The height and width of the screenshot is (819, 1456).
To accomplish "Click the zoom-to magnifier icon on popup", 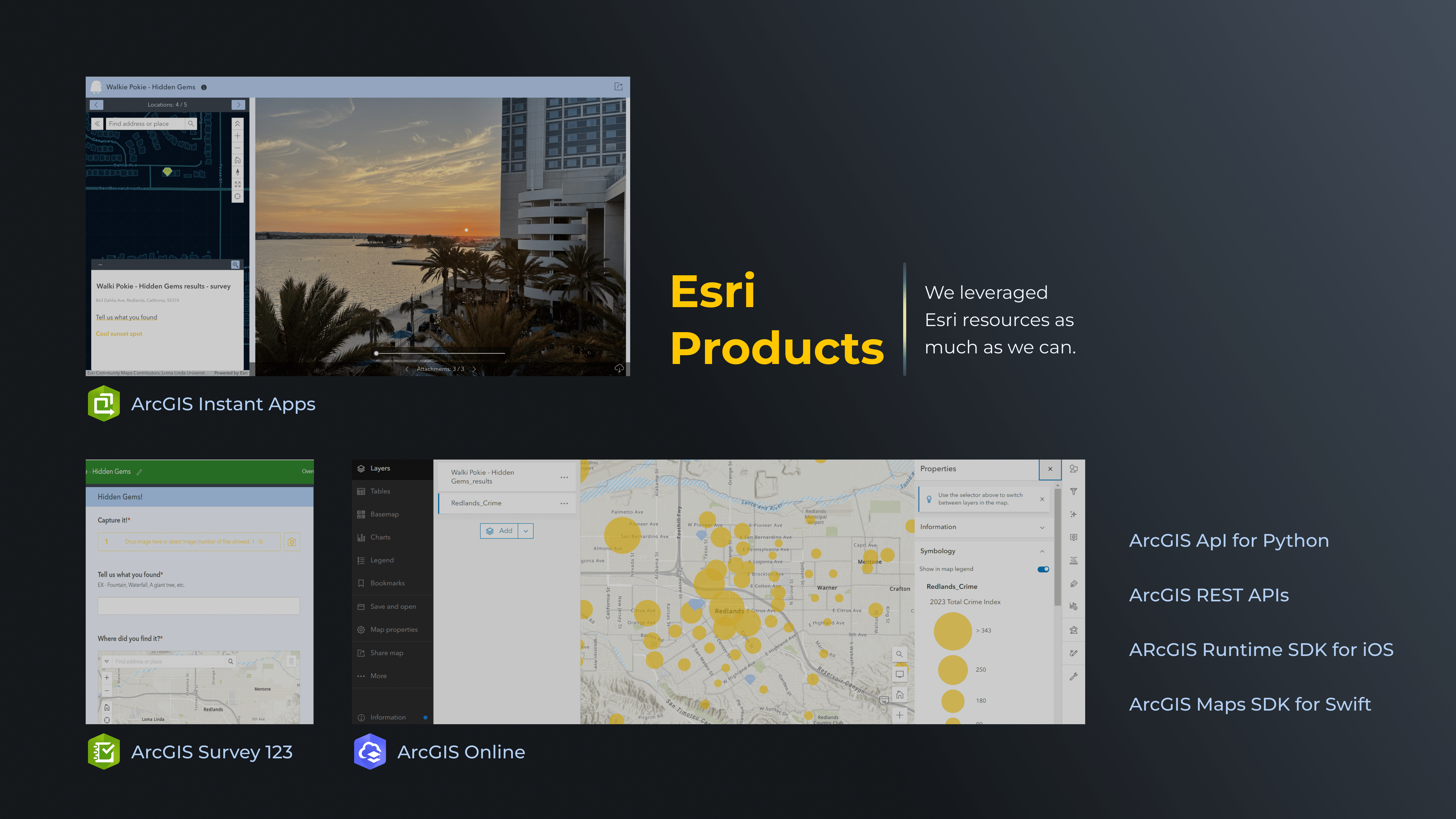I will point(235,264).
